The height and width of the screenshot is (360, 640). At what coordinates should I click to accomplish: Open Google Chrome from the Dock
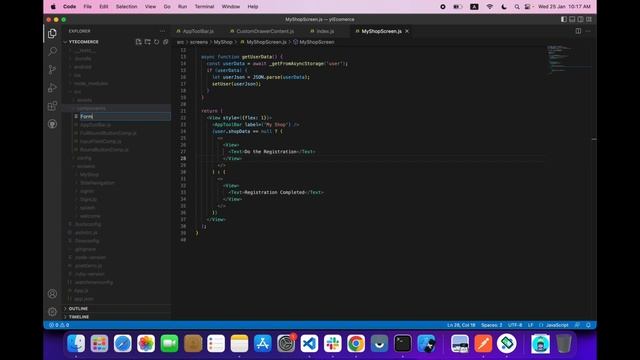356,343
